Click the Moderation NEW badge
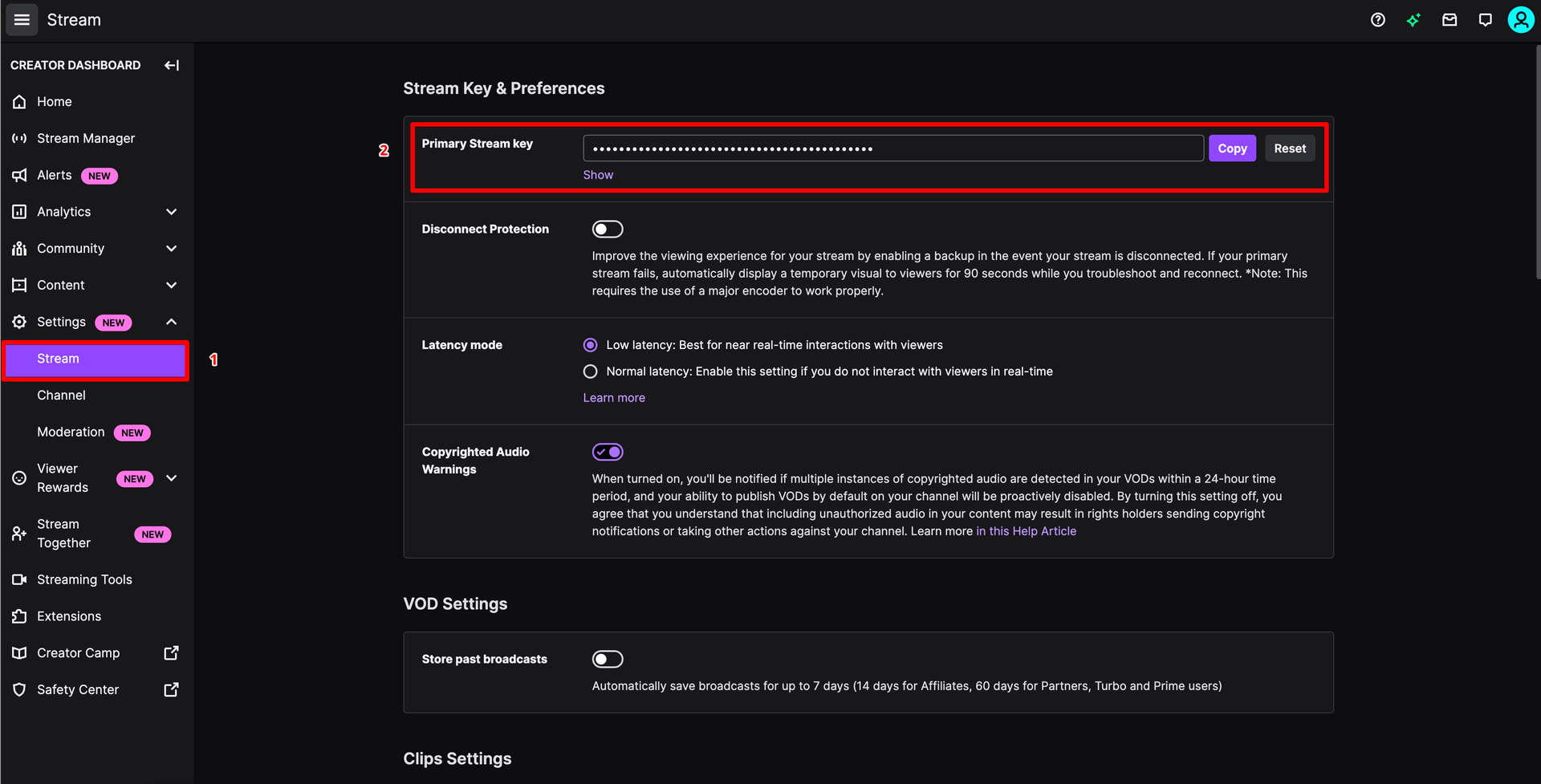The height and width of the screenshot is (784, 1541). point(132,433)
